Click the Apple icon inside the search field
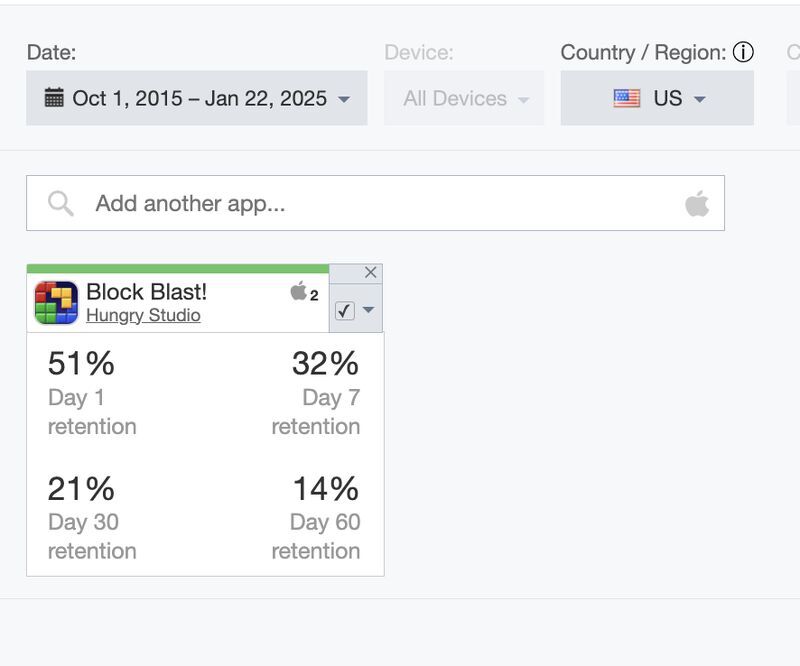The width and height of the screenshot is (800, 666). 697,204
